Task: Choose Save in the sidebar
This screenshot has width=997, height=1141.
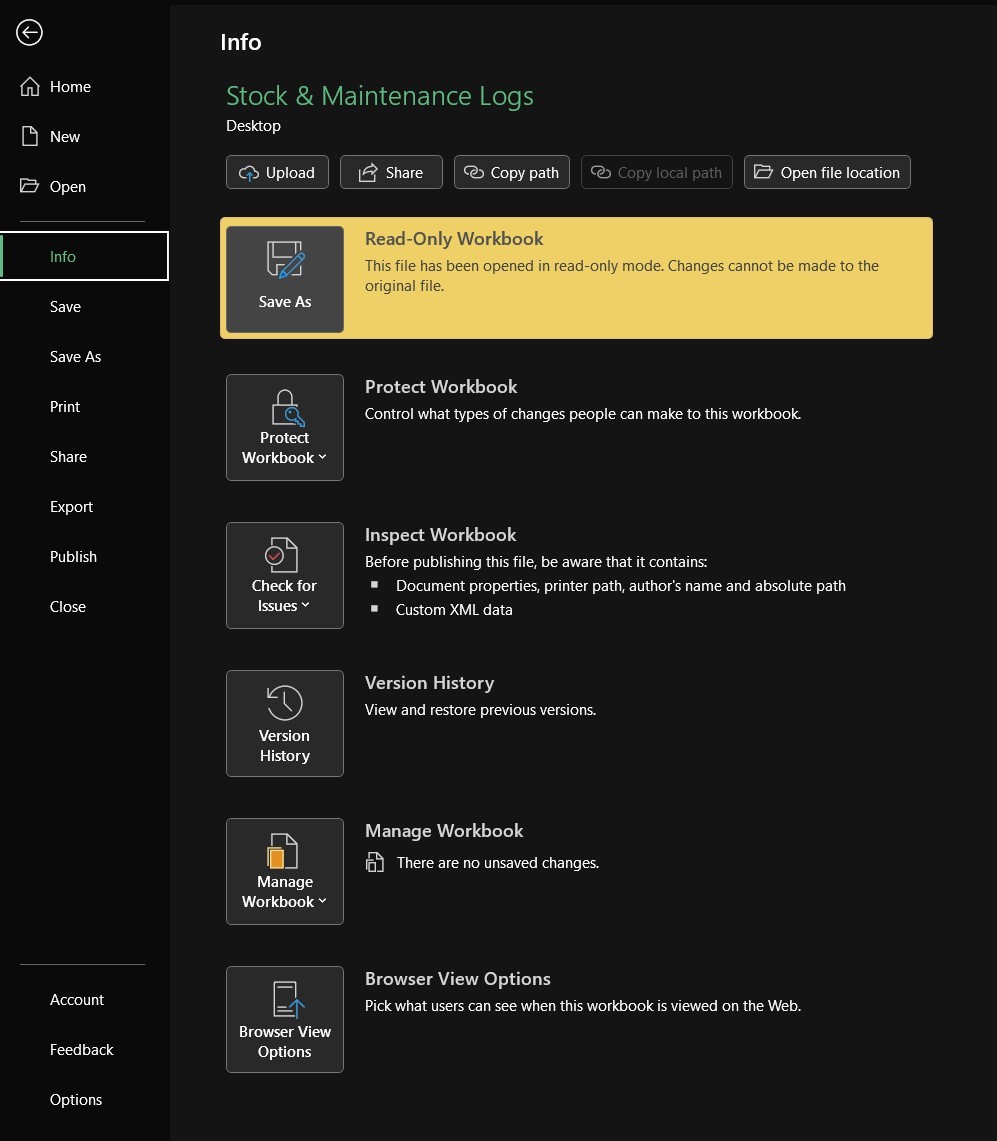Action: (84, 306)
